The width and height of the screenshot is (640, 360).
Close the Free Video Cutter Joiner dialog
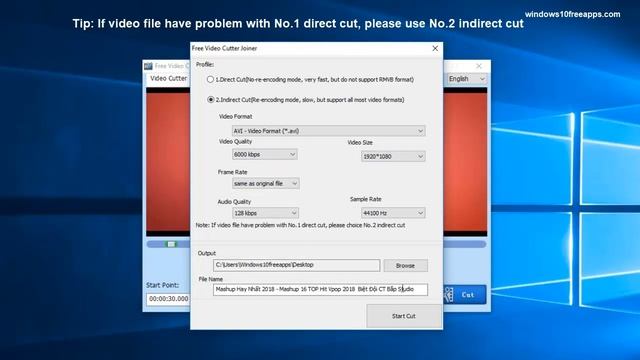coord(435,48)
